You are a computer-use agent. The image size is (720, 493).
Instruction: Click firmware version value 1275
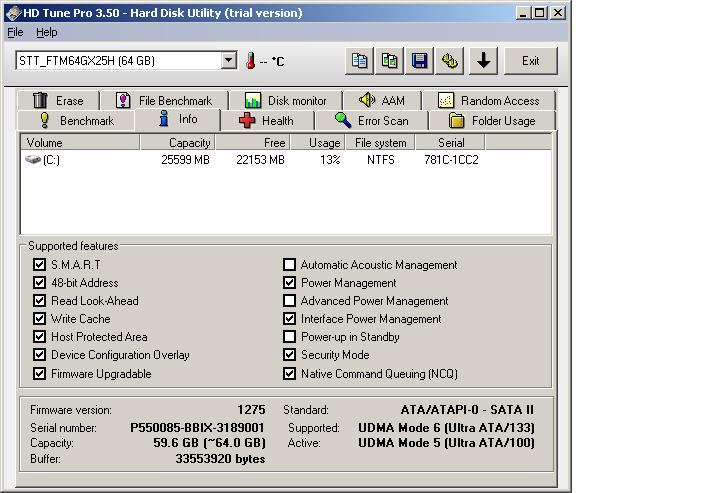point(251,409)
